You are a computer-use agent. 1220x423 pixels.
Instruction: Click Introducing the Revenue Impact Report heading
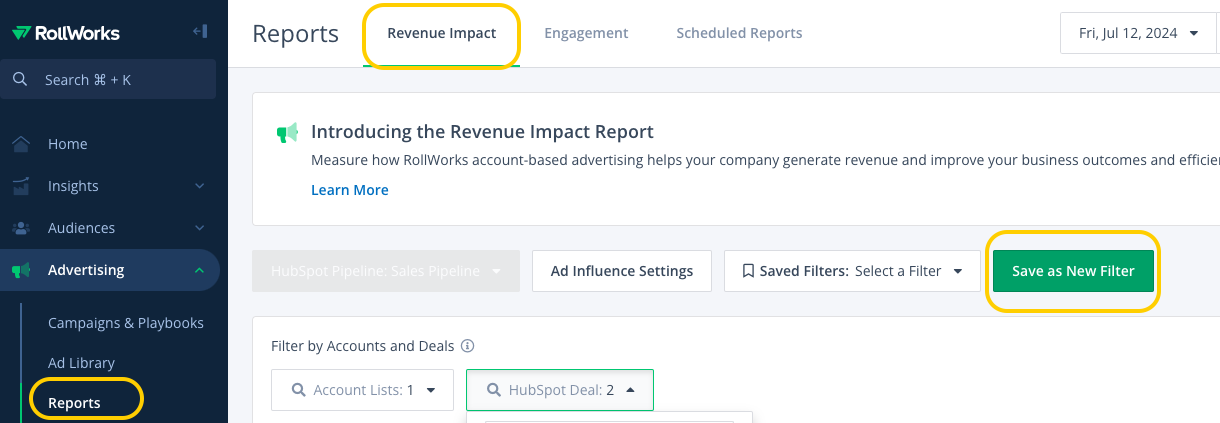[x=482, y=131]
